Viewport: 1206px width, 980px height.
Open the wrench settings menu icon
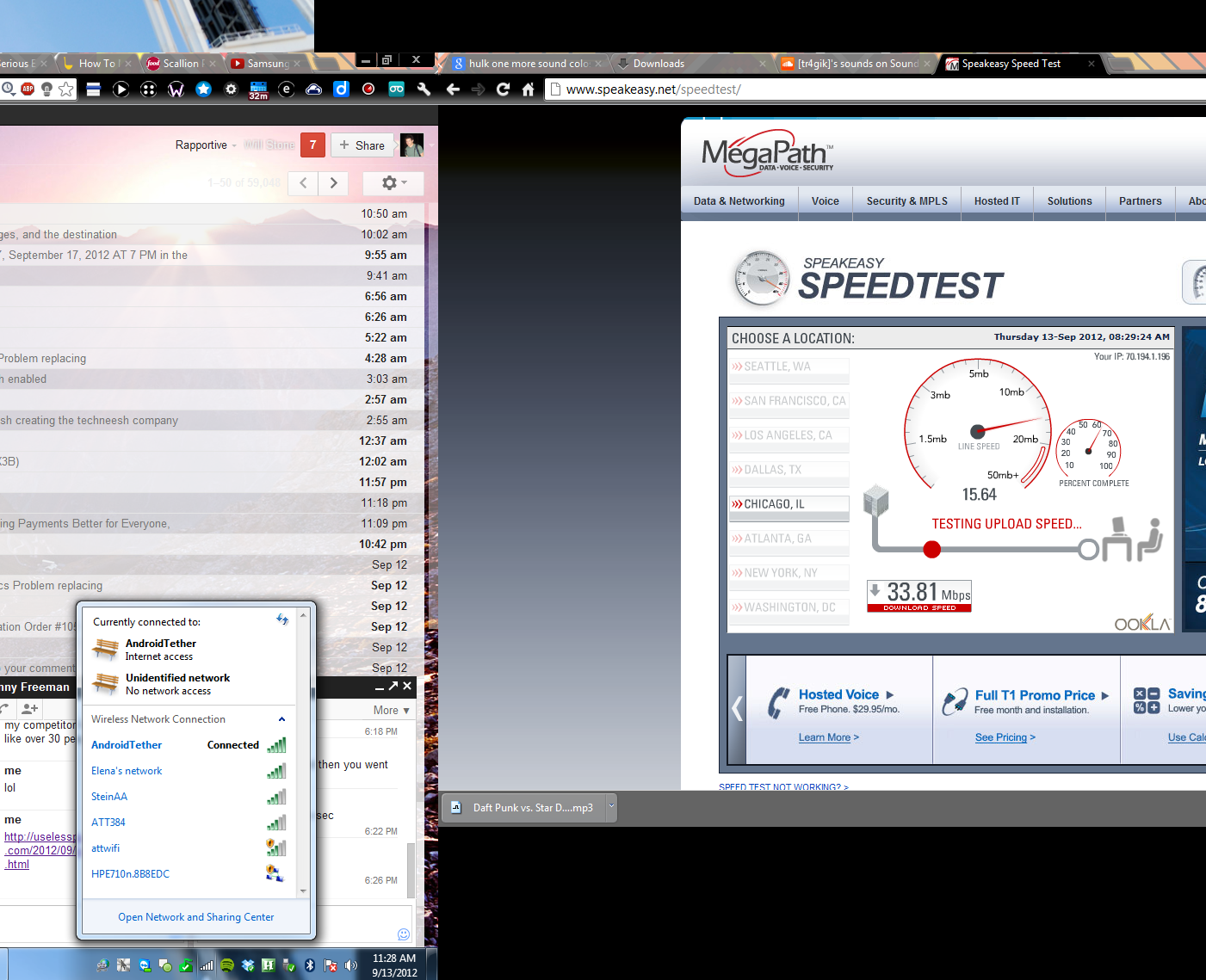(x=424, y=89)
